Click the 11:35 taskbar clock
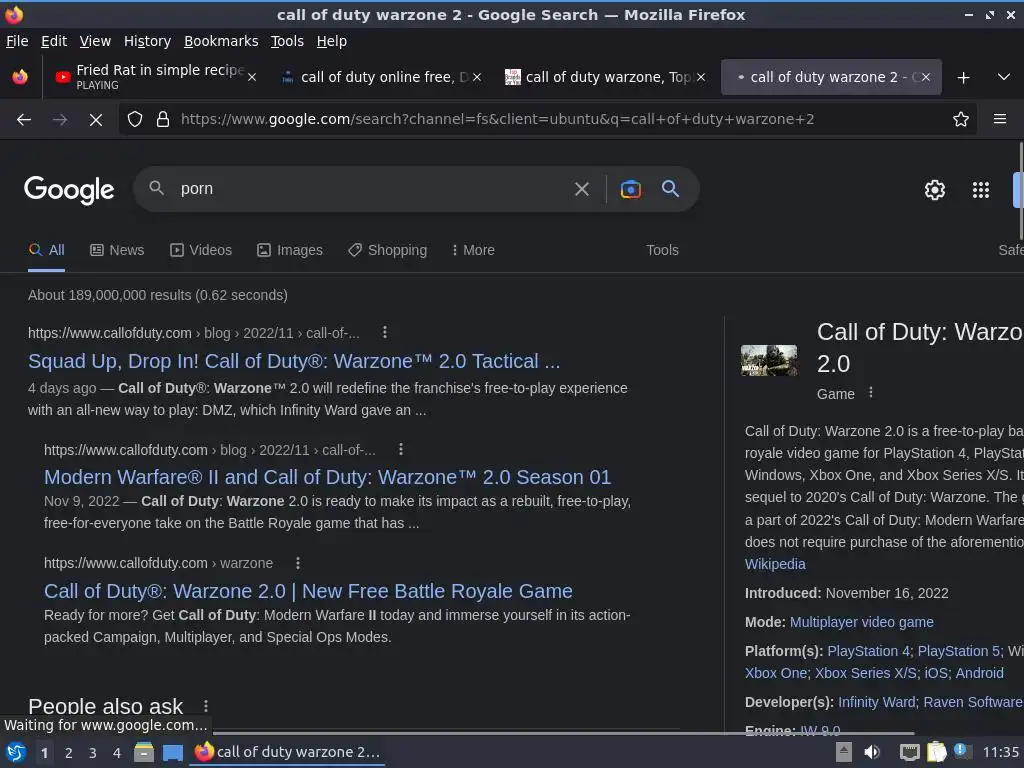Image resolution: width=1024 pixels, height=768 pixels. 1000,752
